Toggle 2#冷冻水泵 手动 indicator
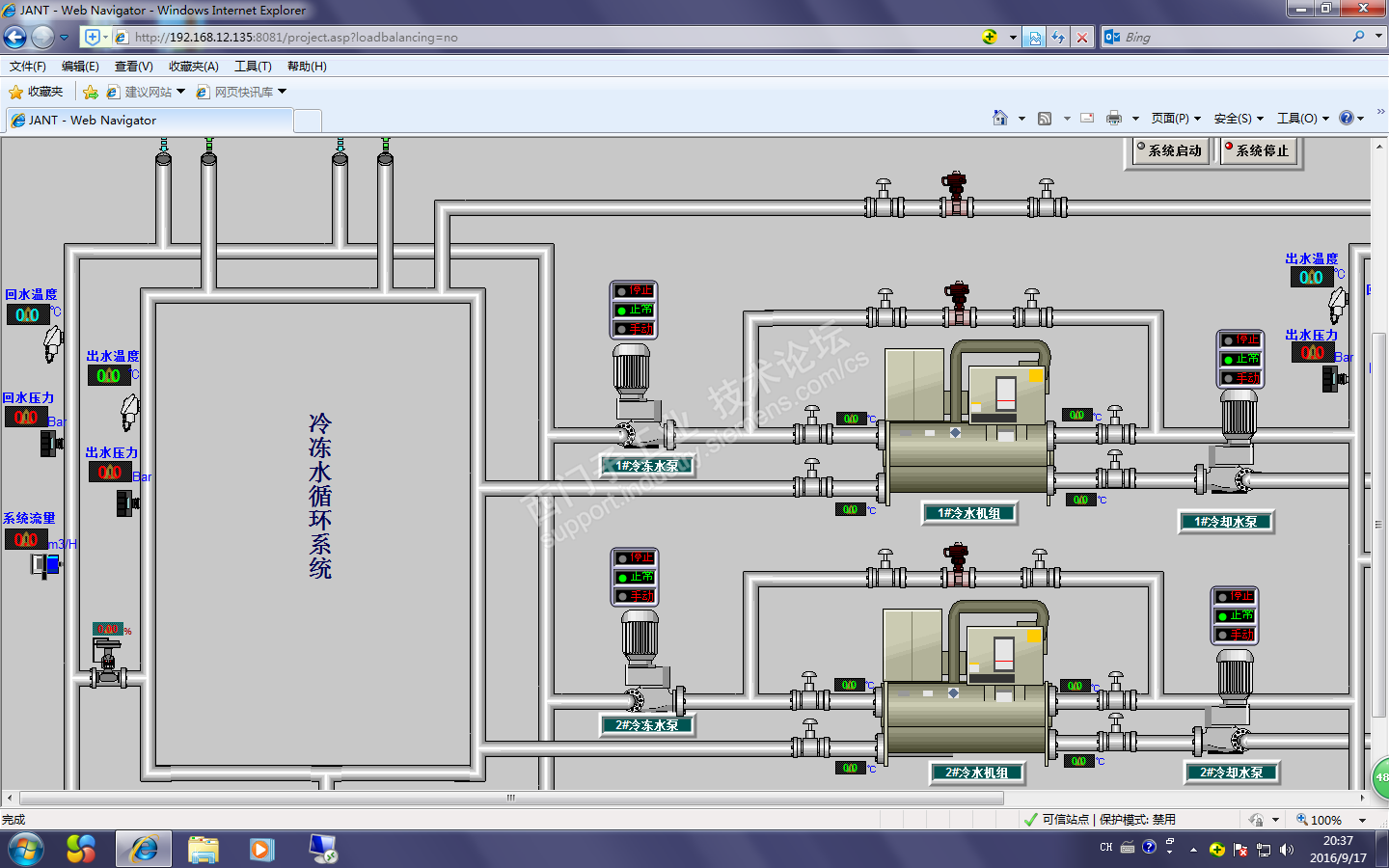This screenshot has width=1389, height=868. click(x=635, y=596)
